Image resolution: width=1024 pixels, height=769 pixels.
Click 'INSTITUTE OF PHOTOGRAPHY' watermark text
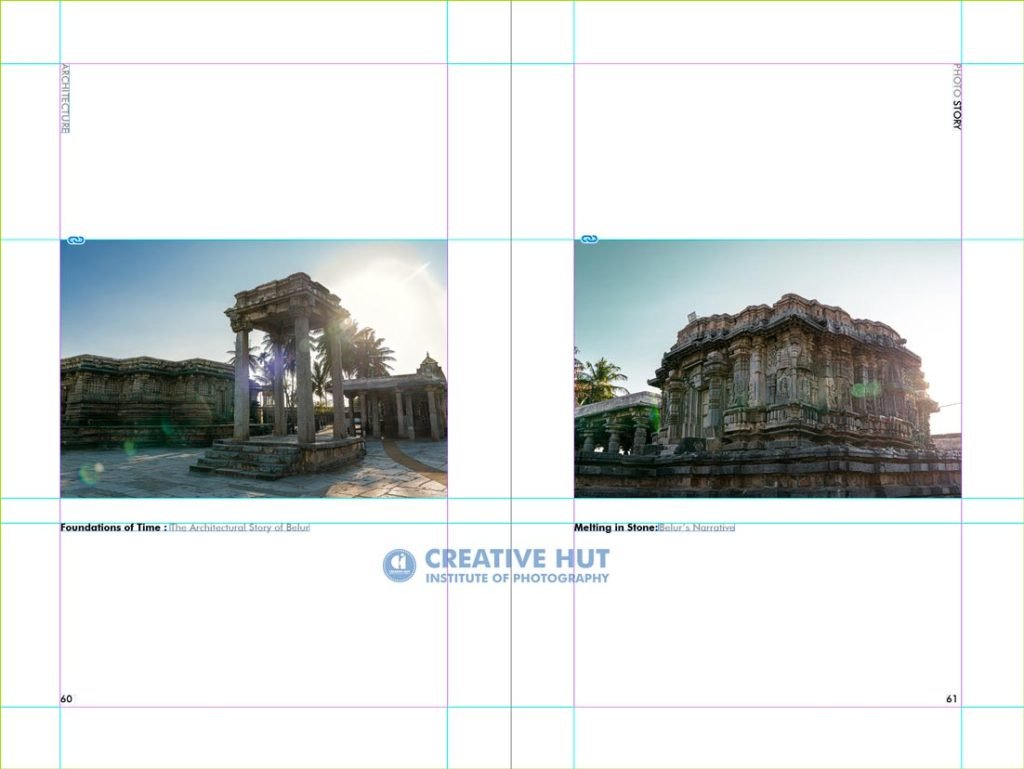click(517, 578)
